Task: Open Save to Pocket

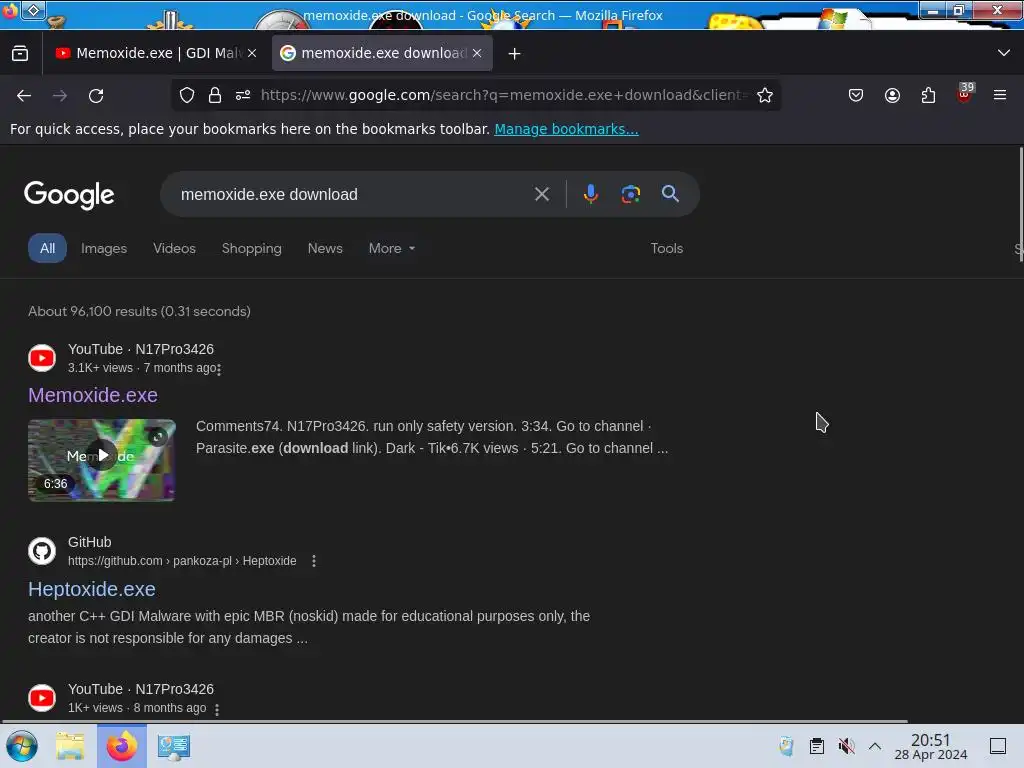Action: point(856,95)
